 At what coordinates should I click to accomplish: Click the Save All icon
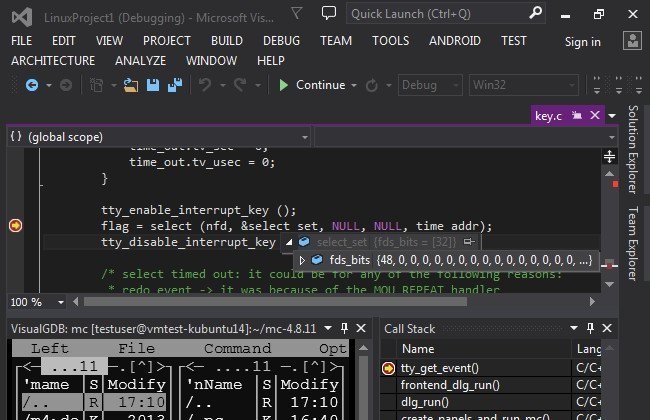pyautogui.click(x=175, y=85)
